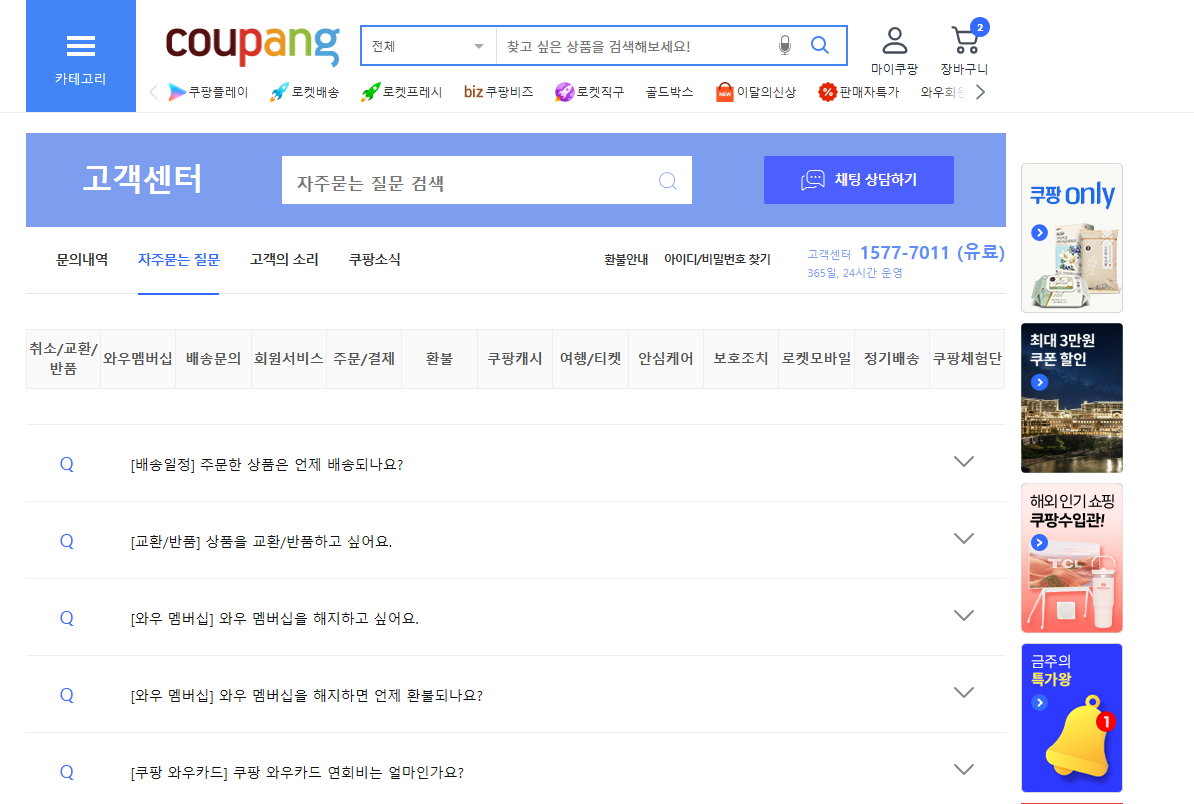Expand 와우 멤버십을 해지하고 싶어요 chevron
The width and height of the screenshot is (1194, 804).
pos(964,615)
